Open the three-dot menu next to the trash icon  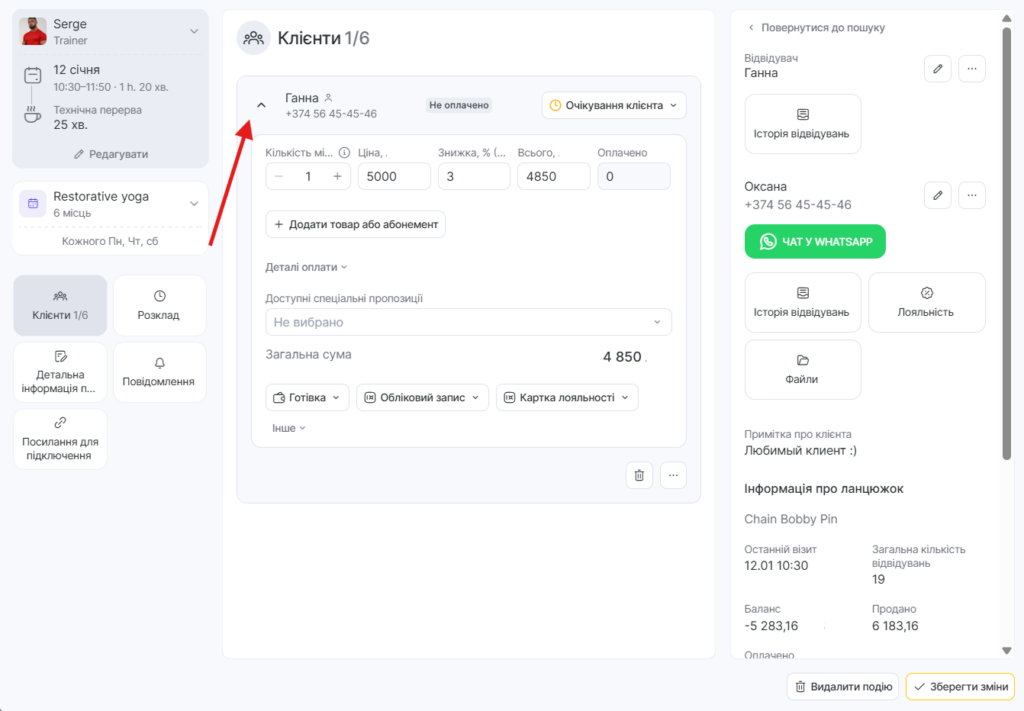point(673,475)
